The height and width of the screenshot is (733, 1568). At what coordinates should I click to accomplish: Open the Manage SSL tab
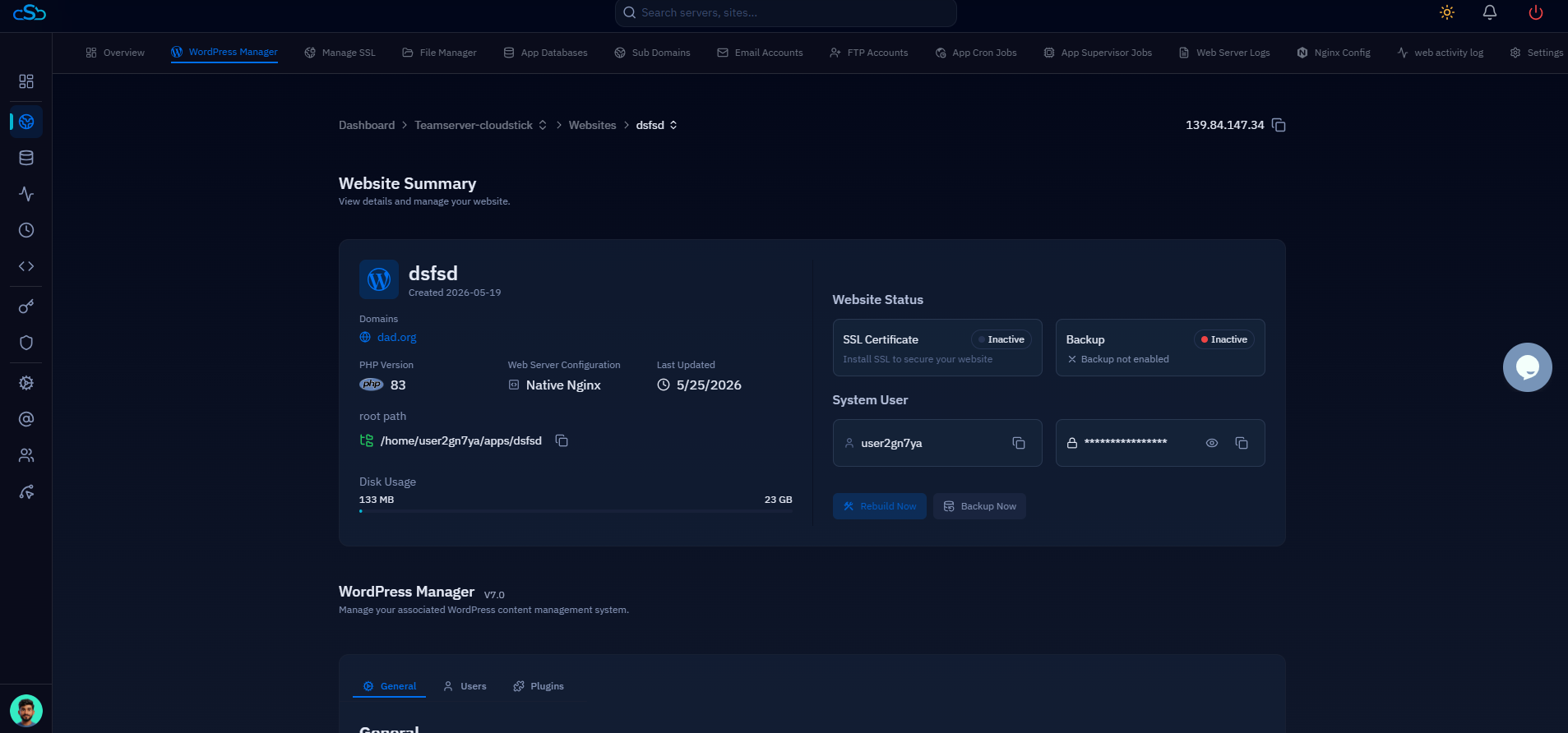point(340,53)
